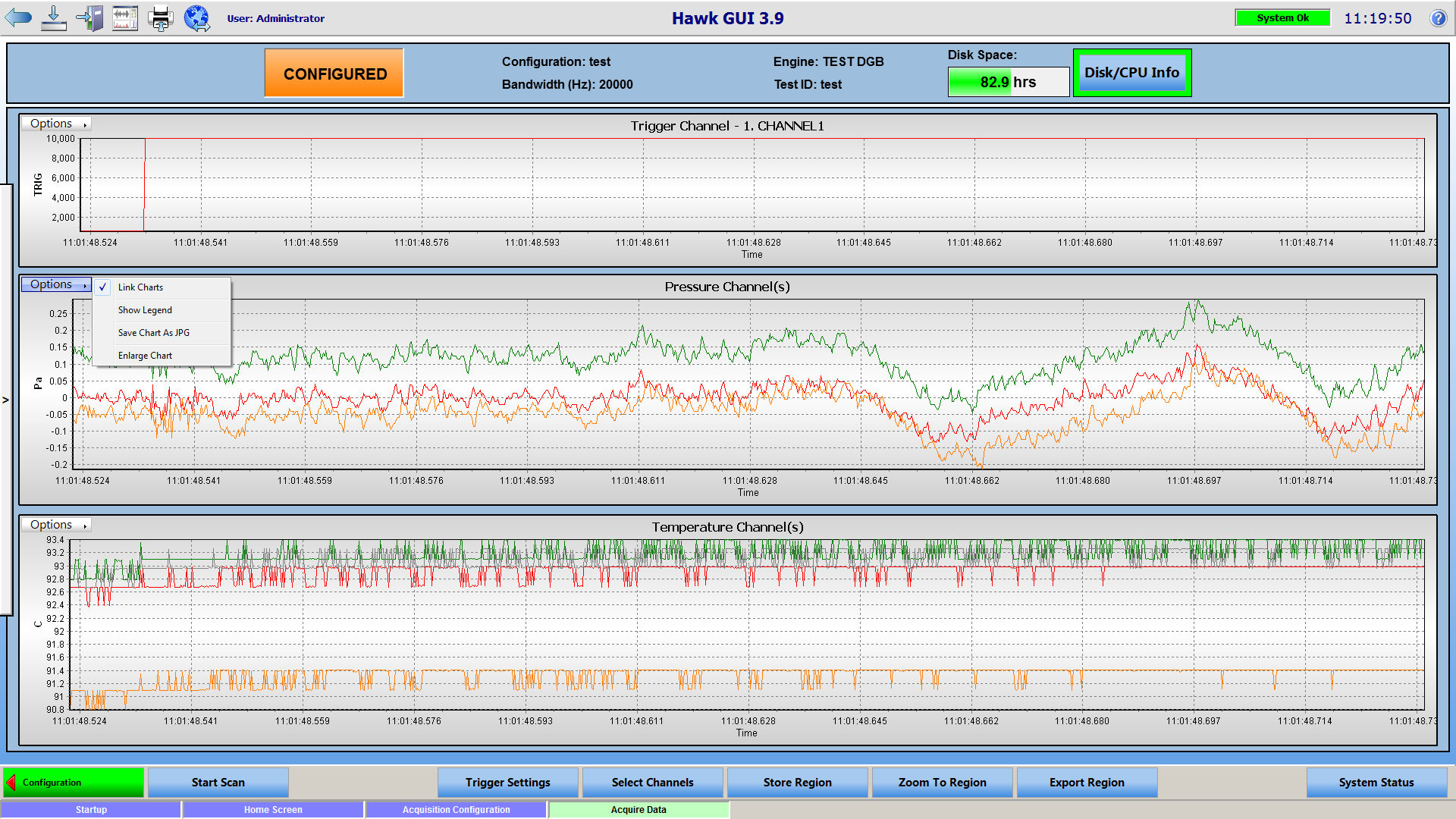Click the Disk Space 82.9 hrs bar
The width and height of the screenshot is (1456, 819).
[1008, 82]
